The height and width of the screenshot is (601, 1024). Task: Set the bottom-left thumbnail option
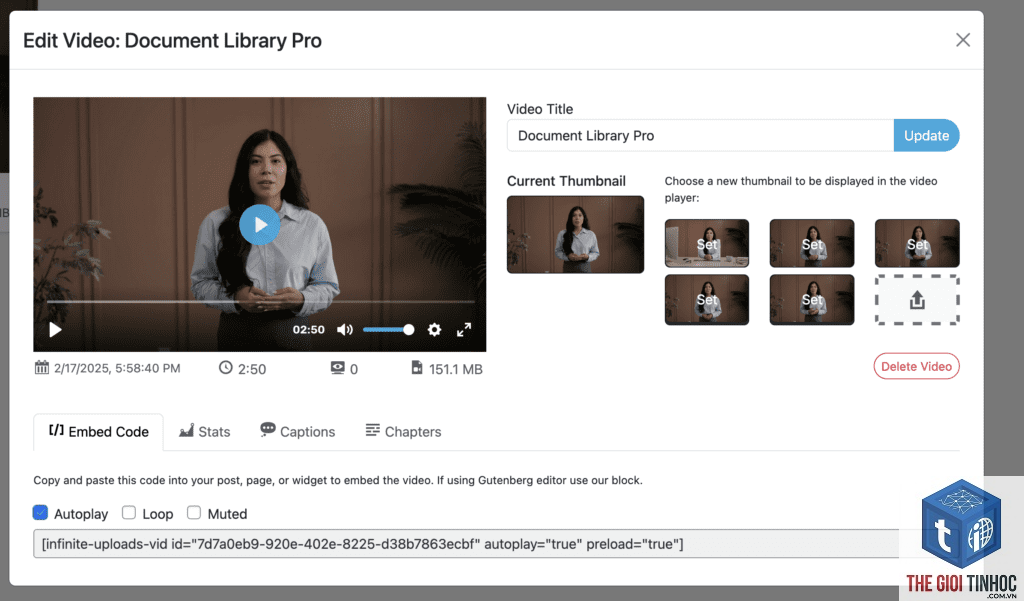[x=707, y=300]
